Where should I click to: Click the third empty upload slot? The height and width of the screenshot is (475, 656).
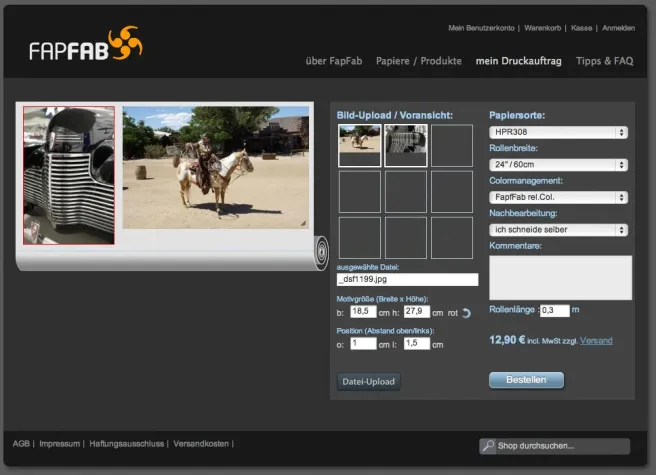coord(452,145)
